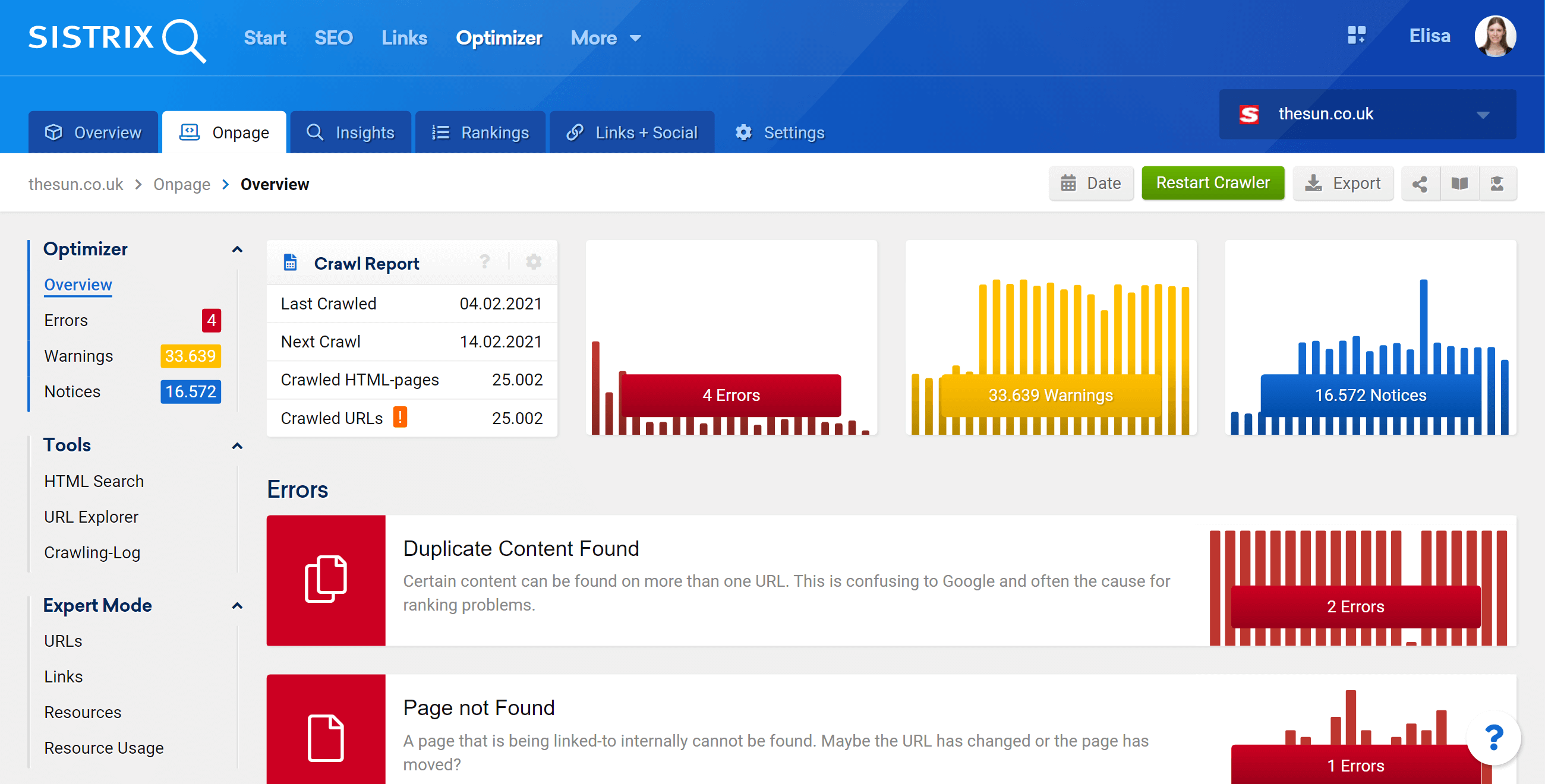Collapse the Expert Mode sidebar section

(x=238, y=606)
